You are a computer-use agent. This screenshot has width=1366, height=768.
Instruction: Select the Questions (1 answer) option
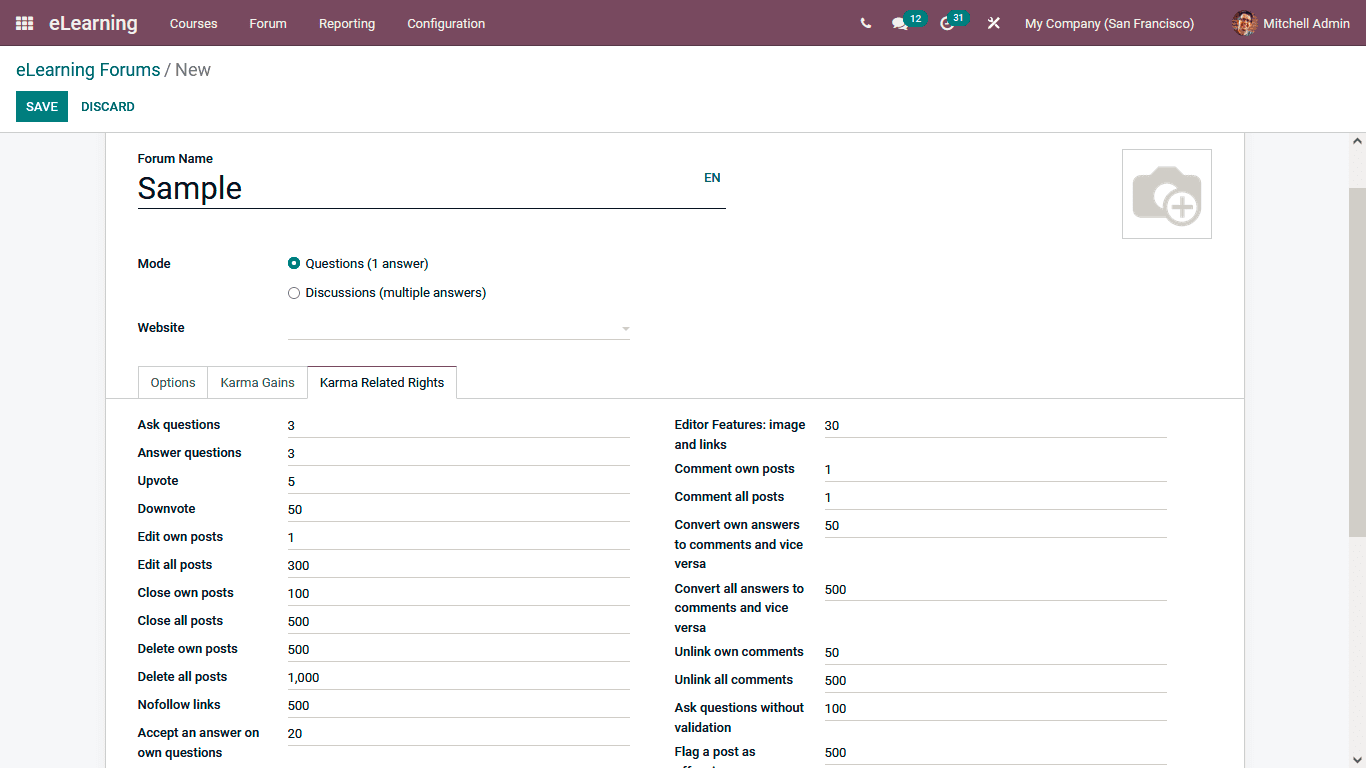294,263
